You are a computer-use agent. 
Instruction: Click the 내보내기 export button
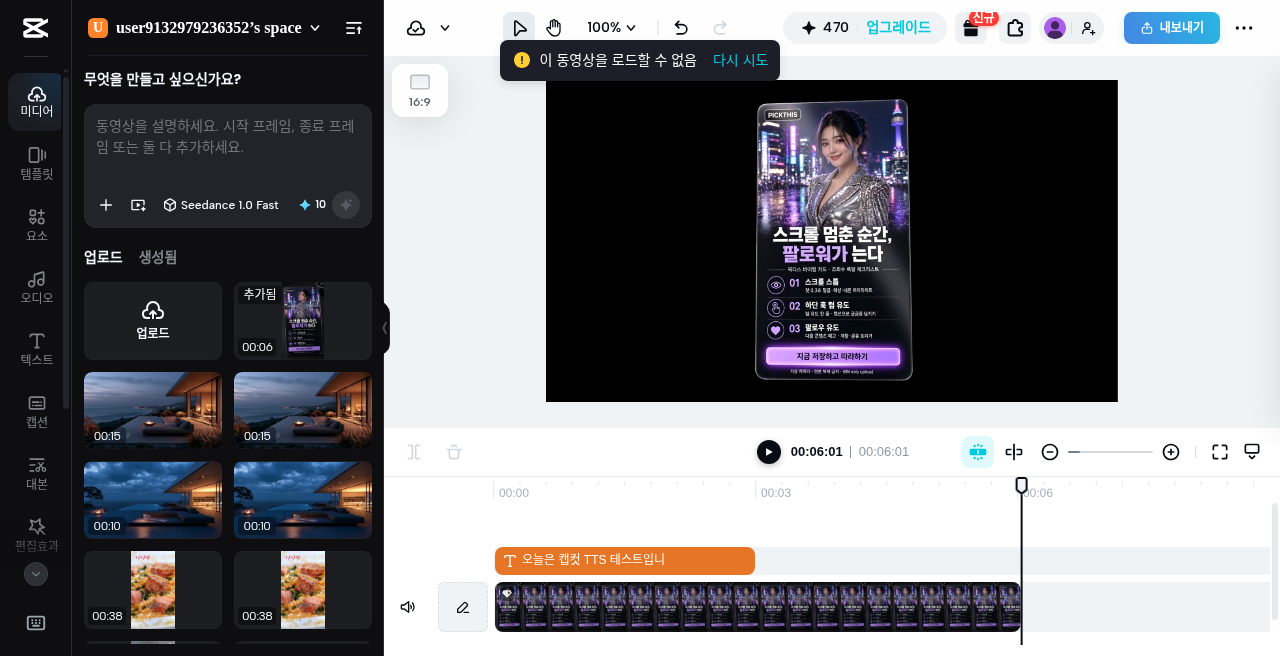[x=1171, y=28]
